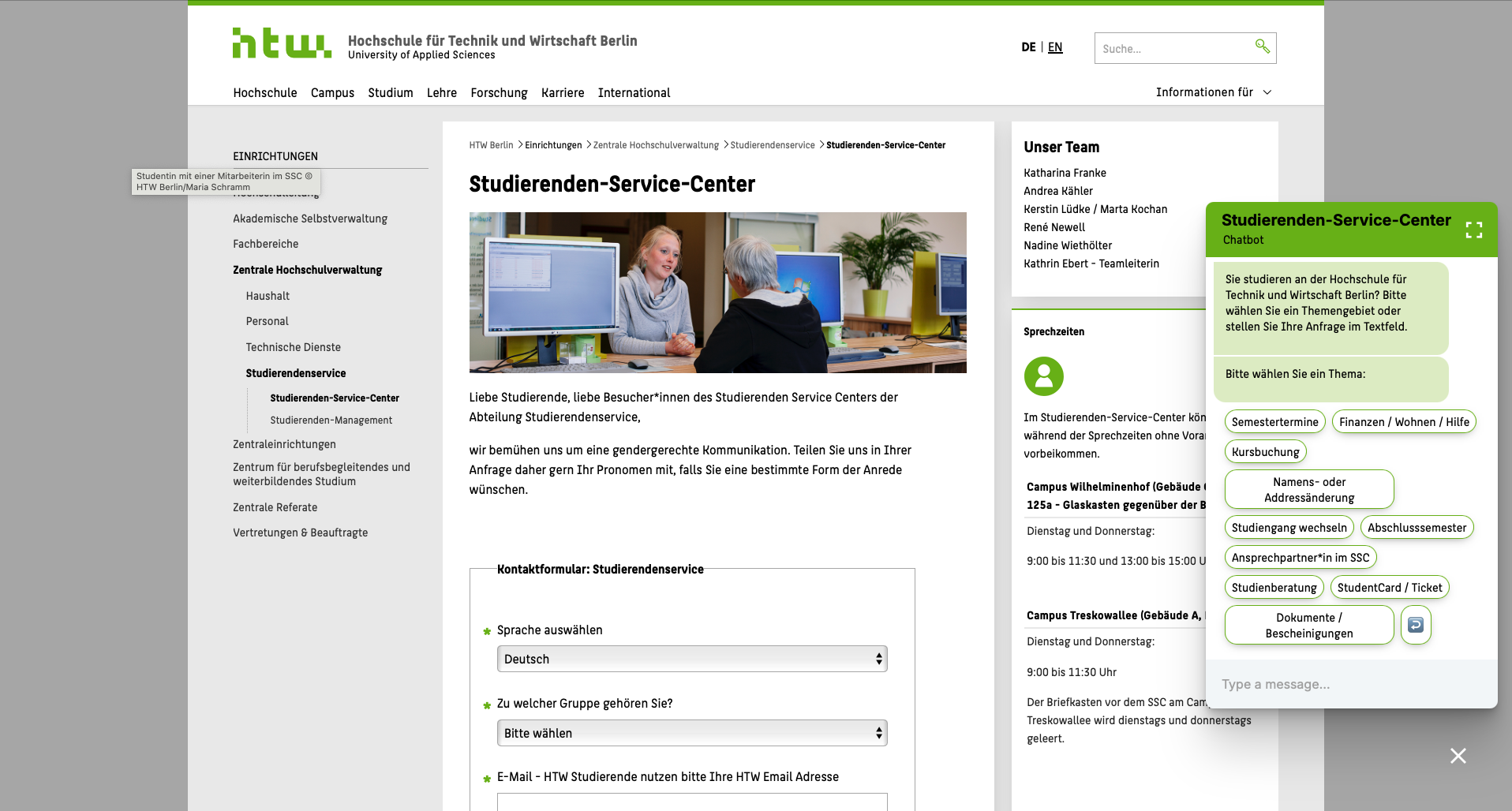Click the EINRICHTUNGEN sidebar heading

click(275, 156)
